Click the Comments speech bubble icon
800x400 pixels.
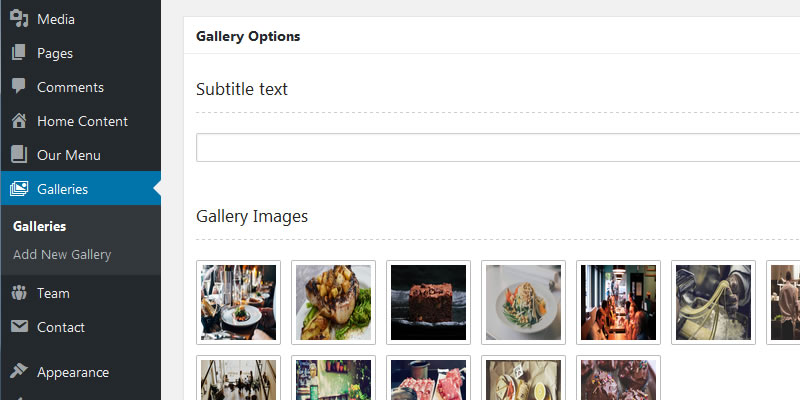point(19,86)
